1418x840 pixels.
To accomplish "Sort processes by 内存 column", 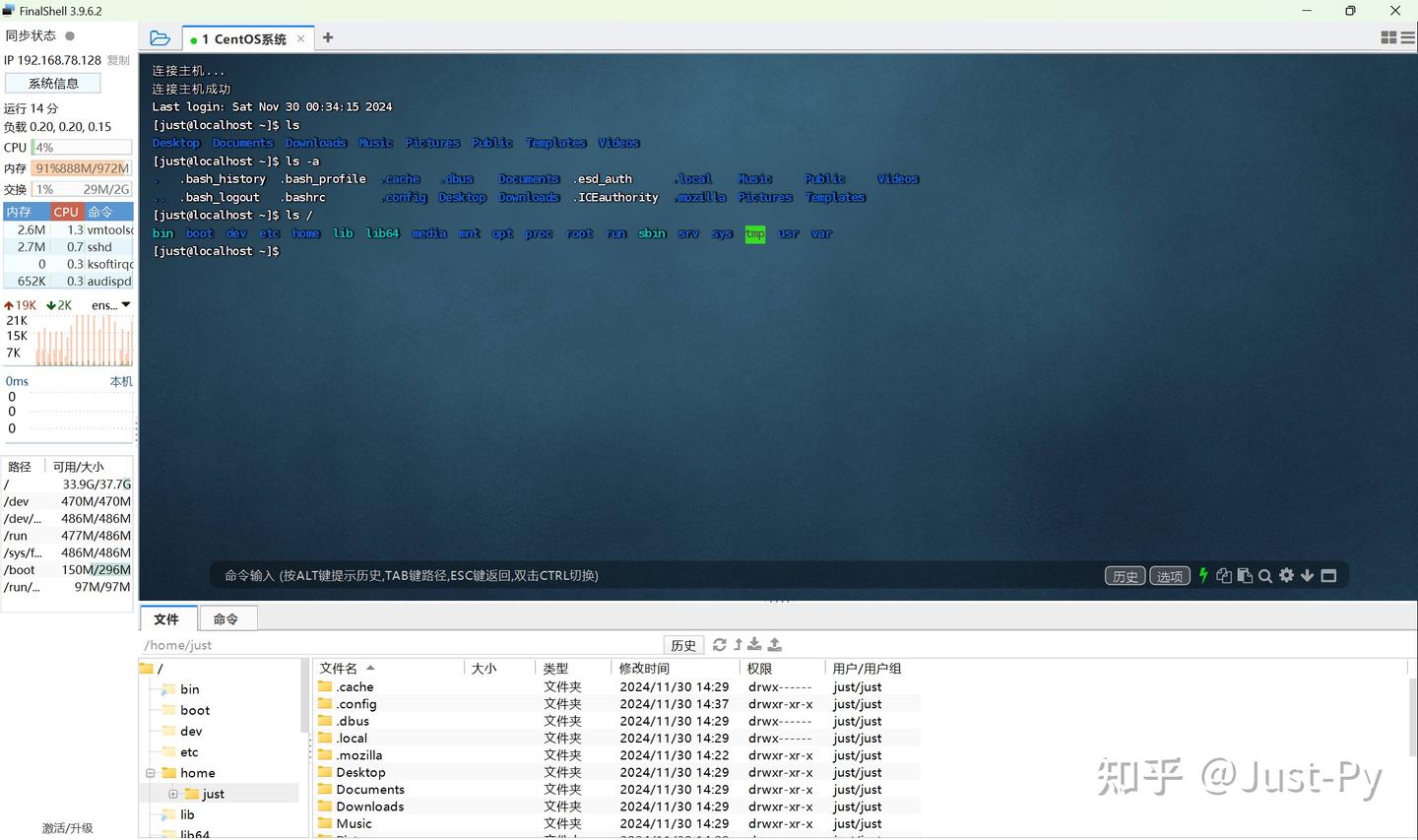I will pos(27,212).
